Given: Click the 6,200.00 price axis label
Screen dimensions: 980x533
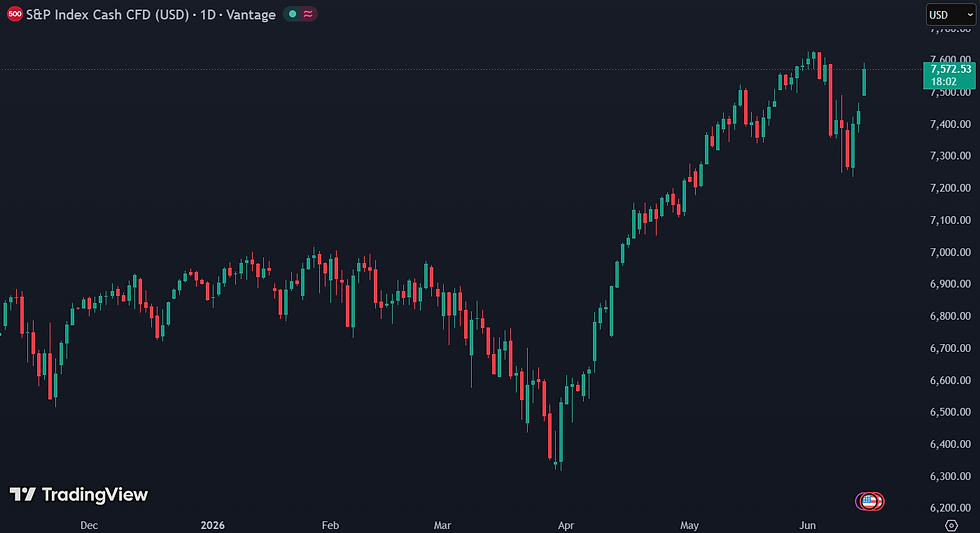Looking at the screenshot, I should (x=950, y=507).
